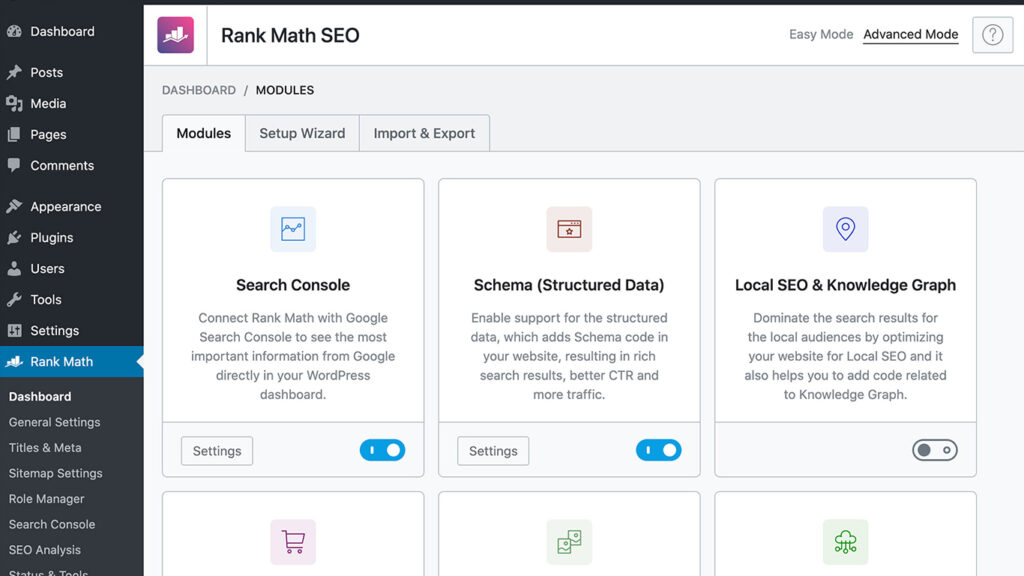Open SEO Analysis submenu item
Screen dimensions: 1024x576
pos(44,549)
